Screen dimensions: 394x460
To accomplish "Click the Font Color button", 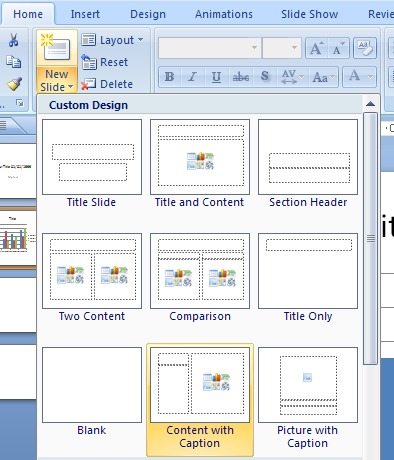I will pos(354,77).
